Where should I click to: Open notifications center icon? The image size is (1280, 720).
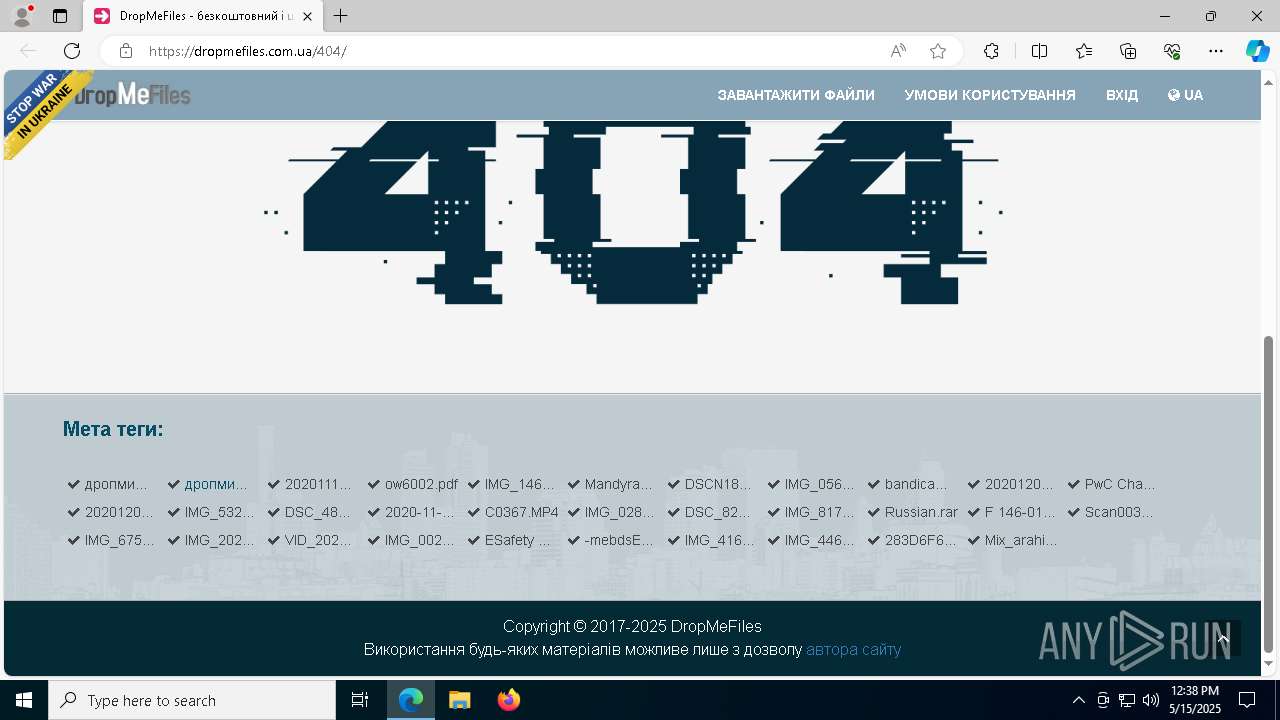(x=1247, y=700)
